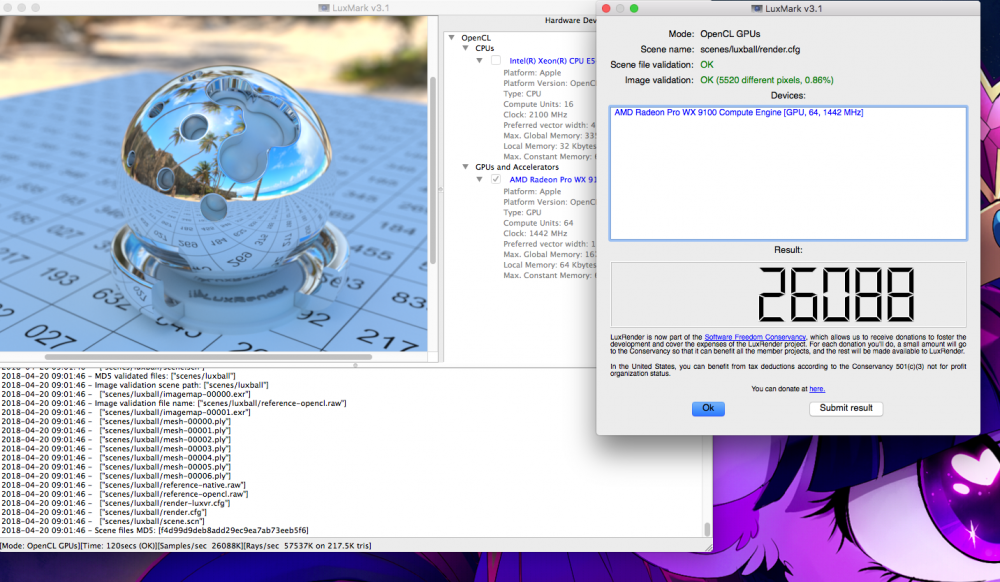Viewport: 1000px width, 582px height.
Task: Collapse the CPUs tree node
Action: click(x=466, y=48)
